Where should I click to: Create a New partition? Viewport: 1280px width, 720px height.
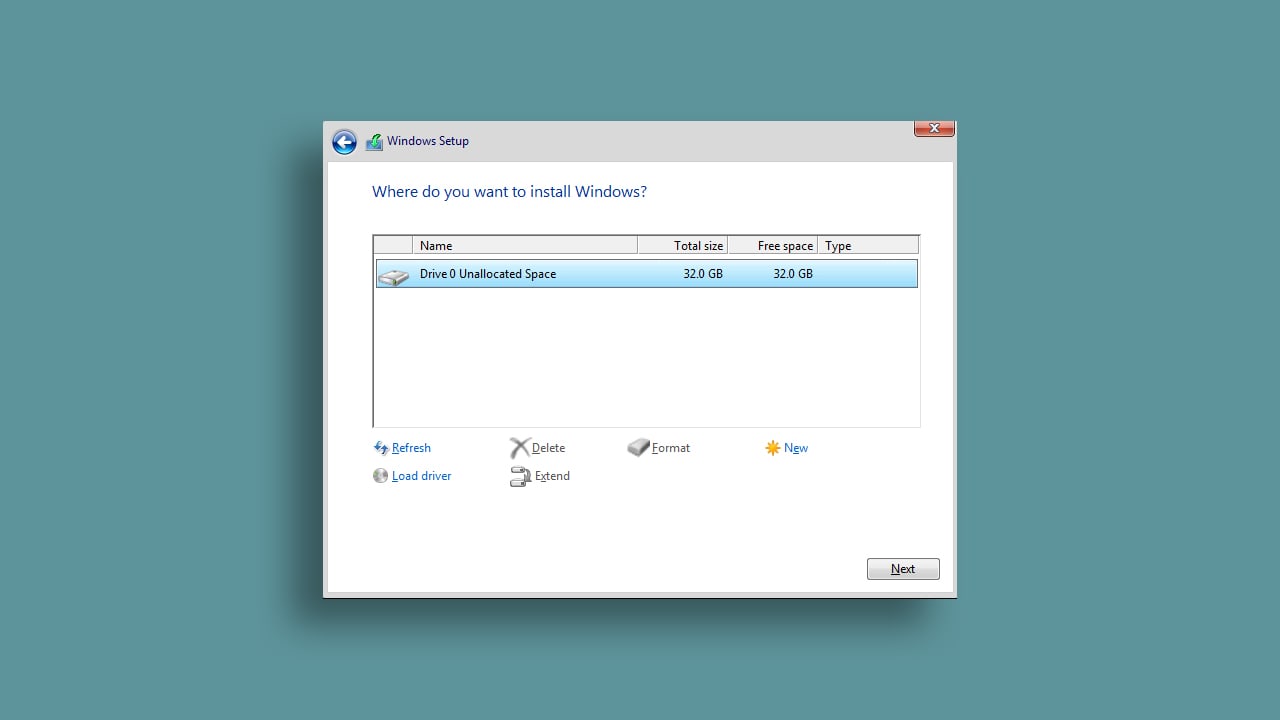pos(796,448)
